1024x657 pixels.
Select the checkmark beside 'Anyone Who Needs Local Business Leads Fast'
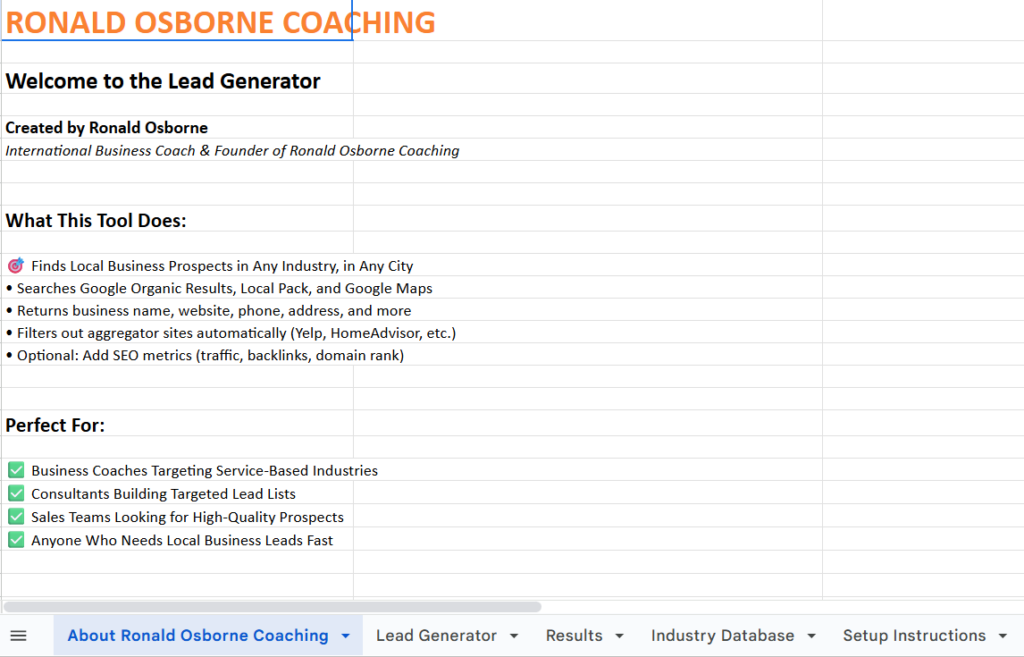click(x=15, y=539)
